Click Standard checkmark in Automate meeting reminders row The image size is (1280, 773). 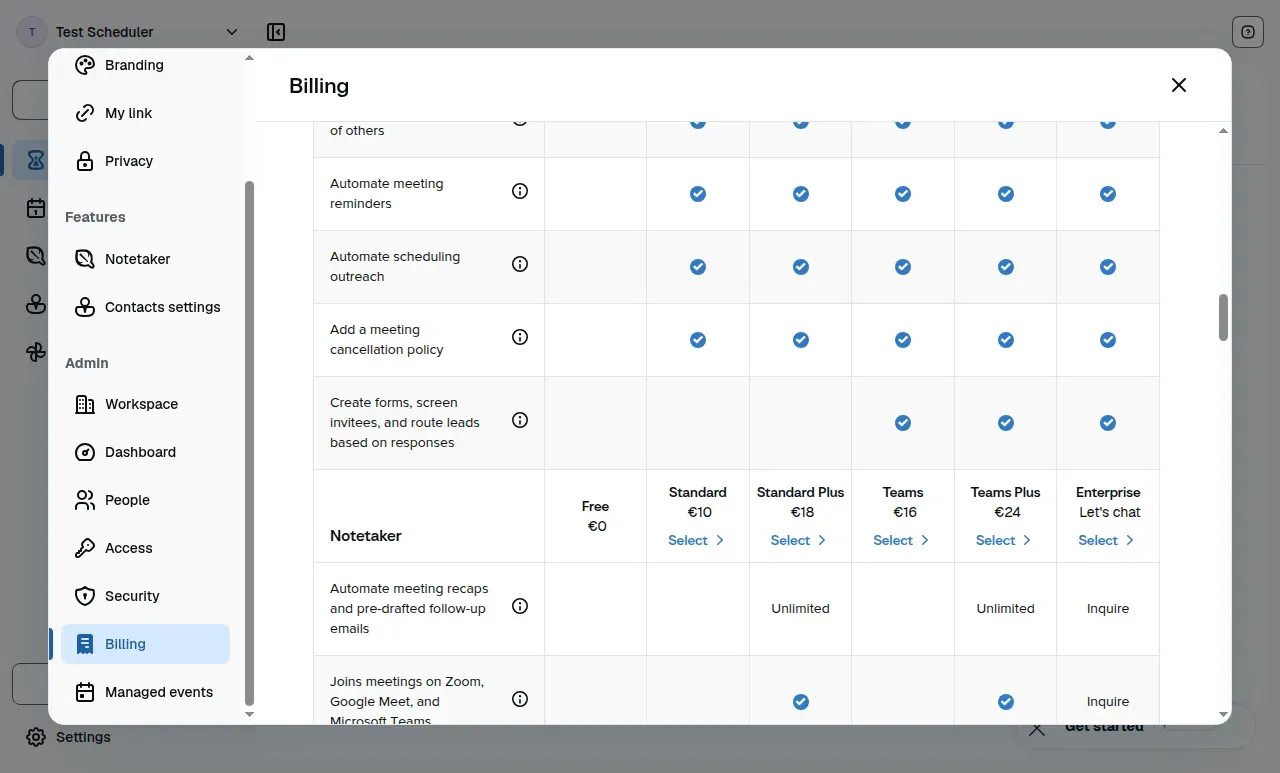[x=698, y=194]
